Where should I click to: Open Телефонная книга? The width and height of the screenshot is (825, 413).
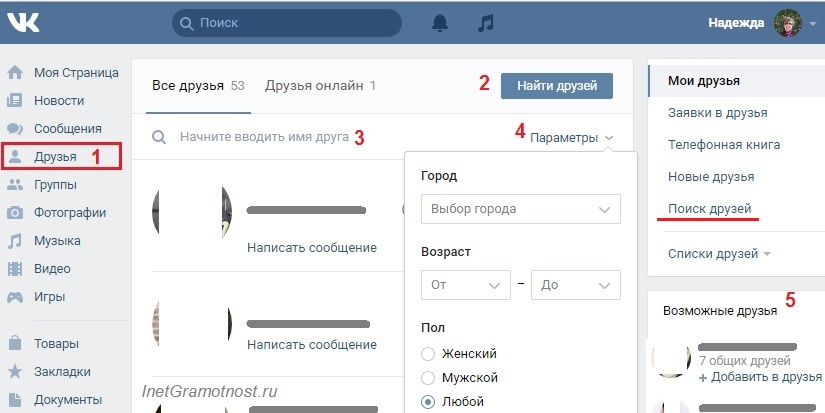tap(724, 145)
